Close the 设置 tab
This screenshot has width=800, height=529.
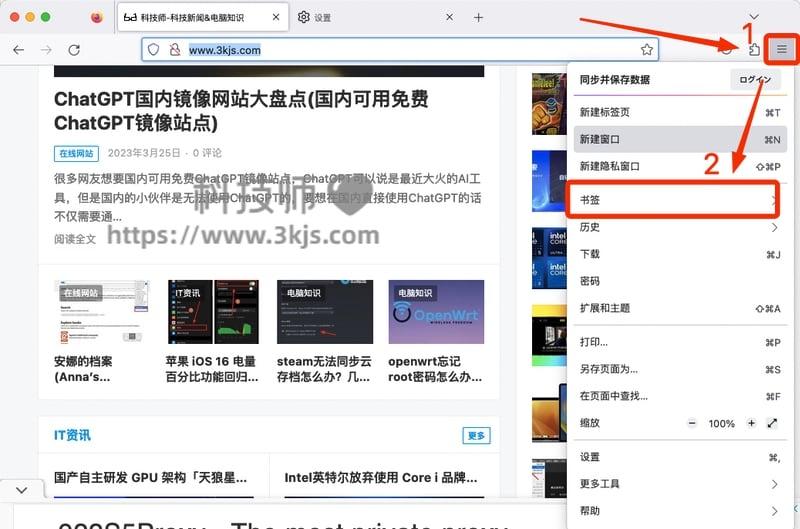pyautogui.click(x=449, y=17)
